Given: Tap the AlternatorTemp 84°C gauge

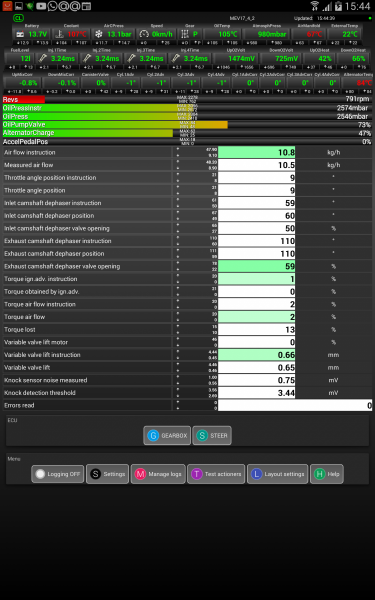Looking at the screenshot, I should tap(357, 83).
